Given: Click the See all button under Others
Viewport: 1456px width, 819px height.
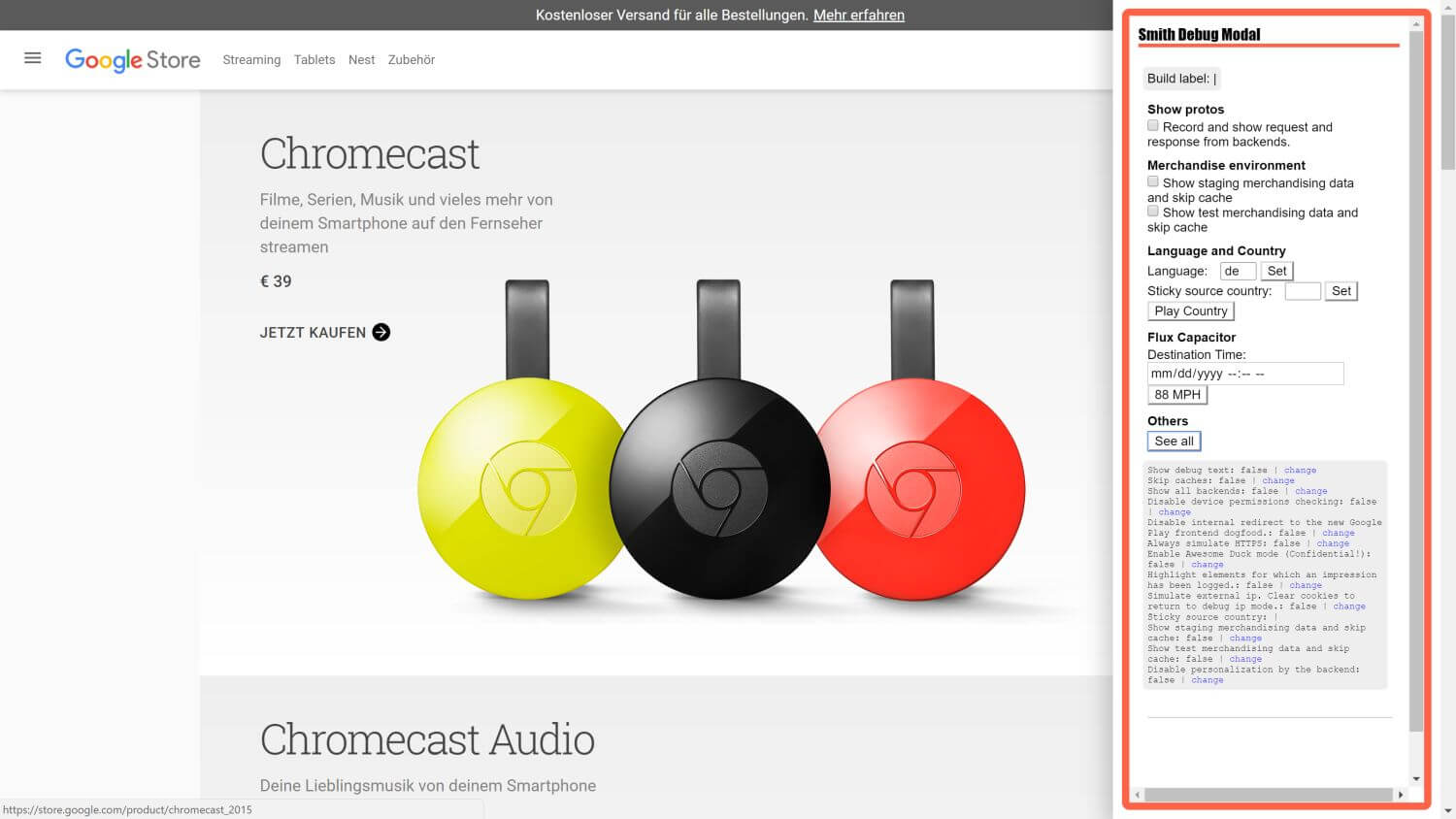Looking at the screenshot, I should (1174, 442).
